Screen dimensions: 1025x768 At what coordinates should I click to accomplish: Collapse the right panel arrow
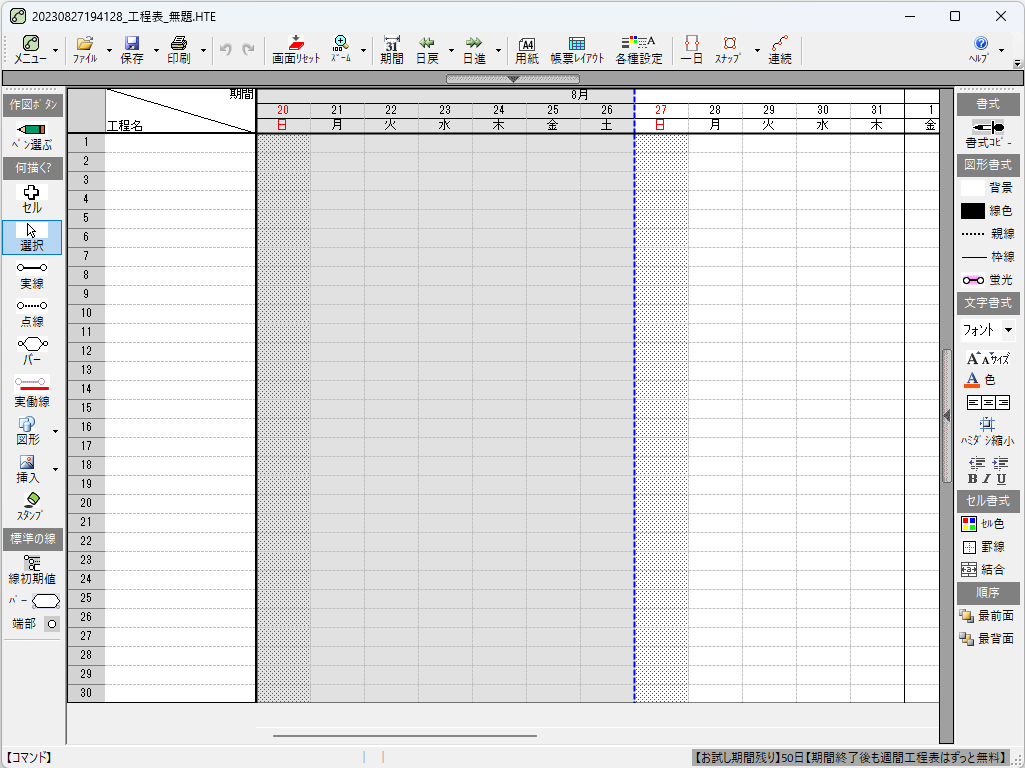947,416
